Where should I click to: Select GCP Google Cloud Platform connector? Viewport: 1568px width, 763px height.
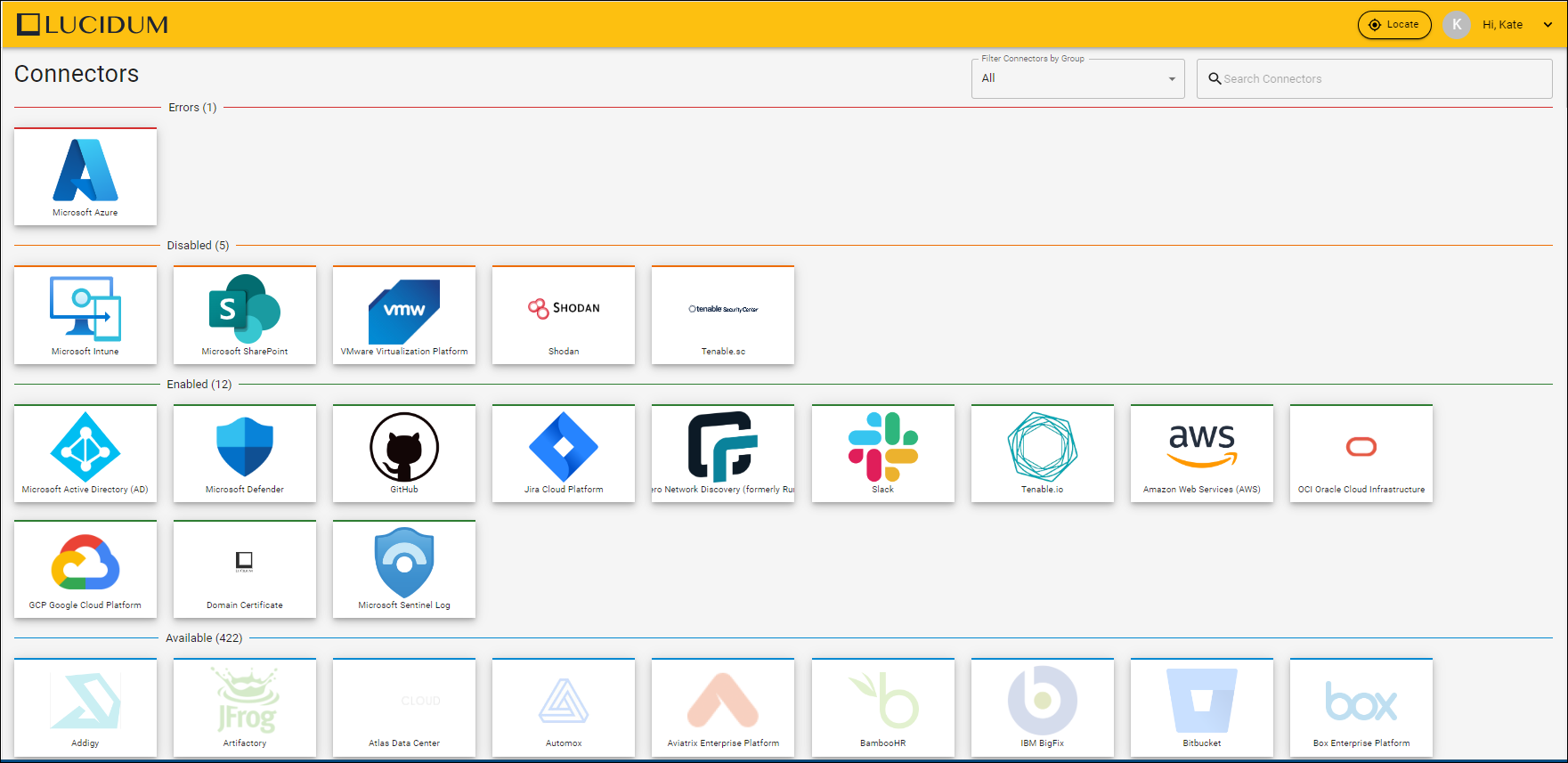85,569
